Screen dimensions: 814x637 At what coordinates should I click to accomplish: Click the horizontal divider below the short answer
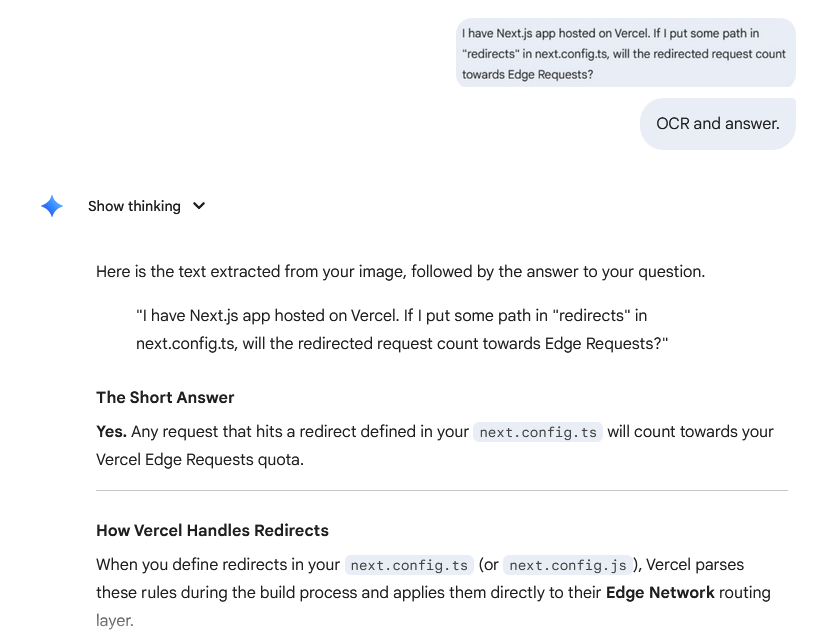coord(441,490)
